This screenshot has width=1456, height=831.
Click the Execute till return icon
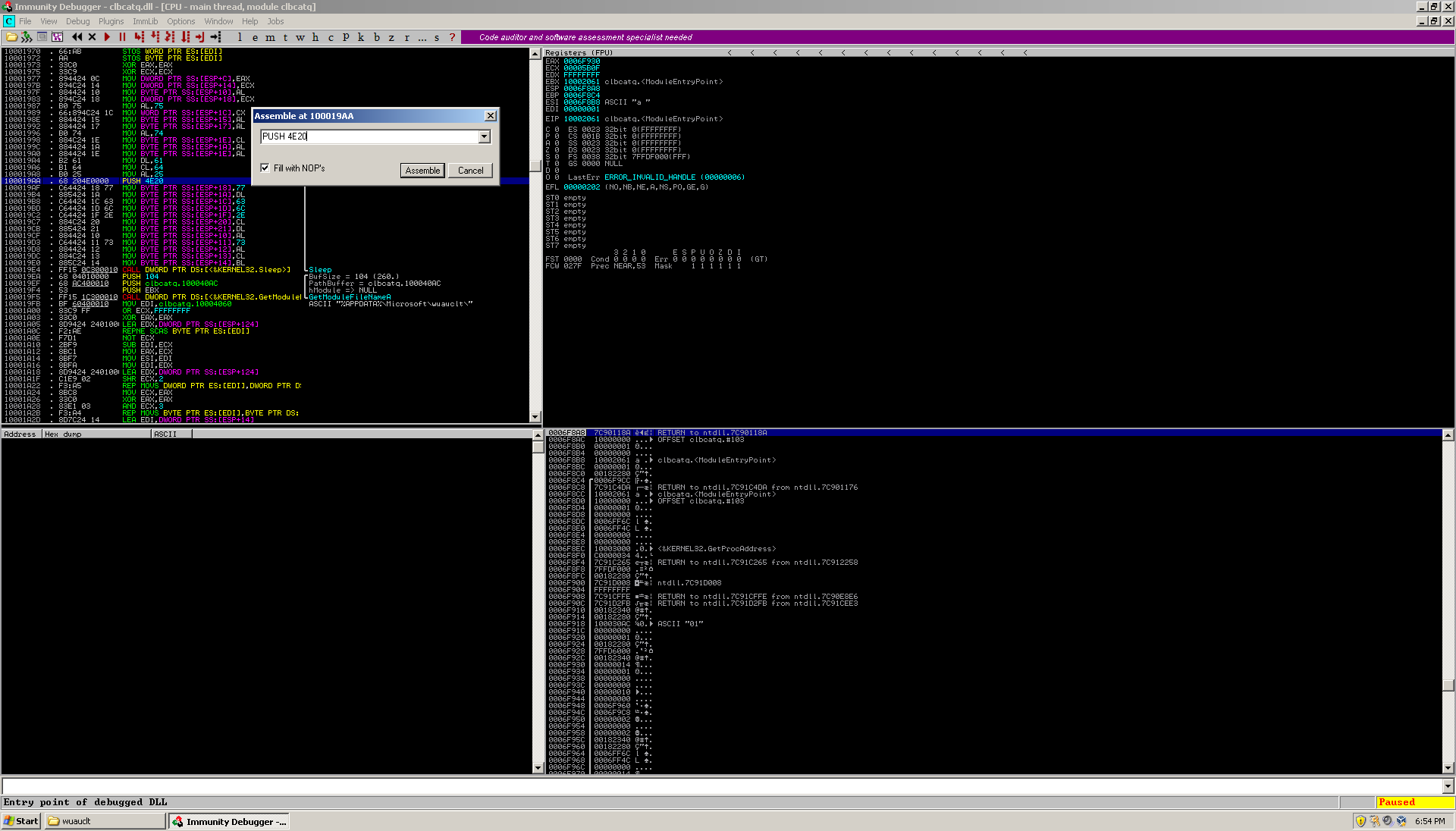pos(200,37)
